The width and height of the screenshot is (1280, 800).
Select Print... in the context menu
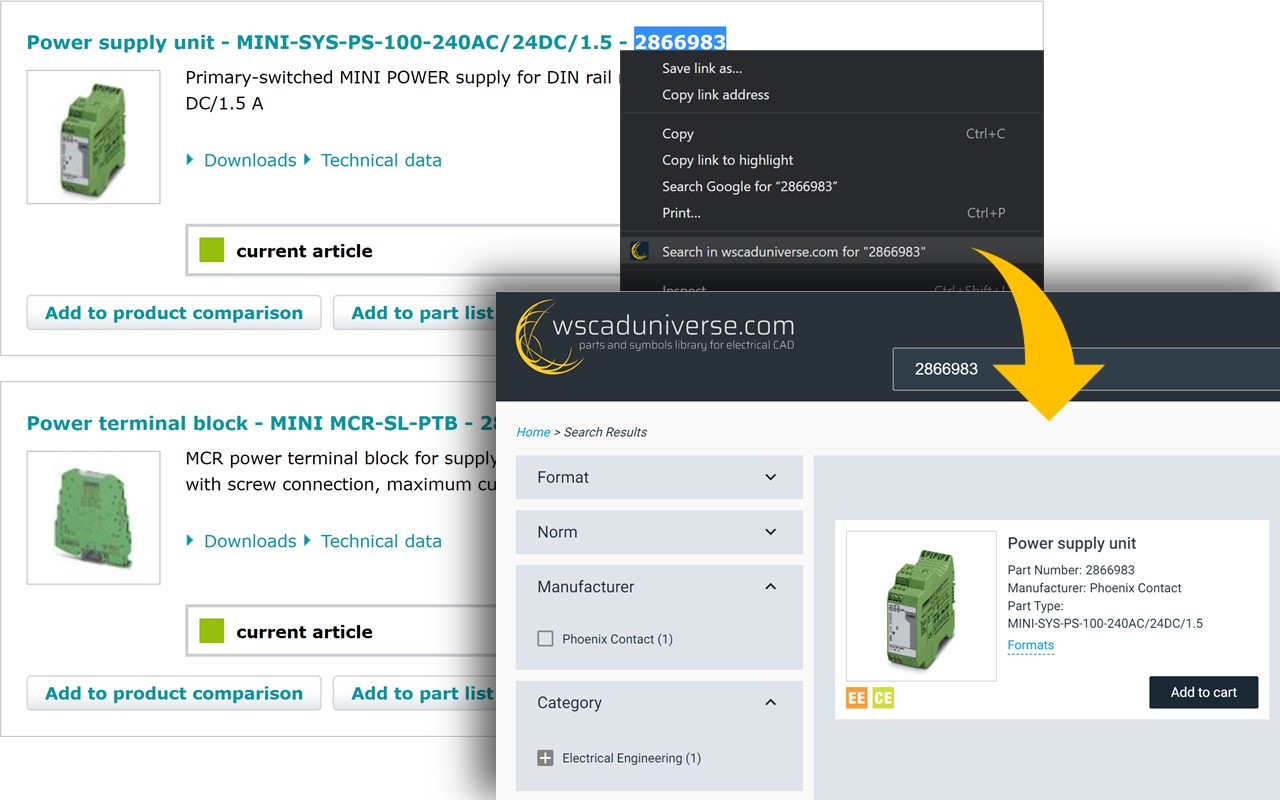pyautogui.click(x=832, y=212)
